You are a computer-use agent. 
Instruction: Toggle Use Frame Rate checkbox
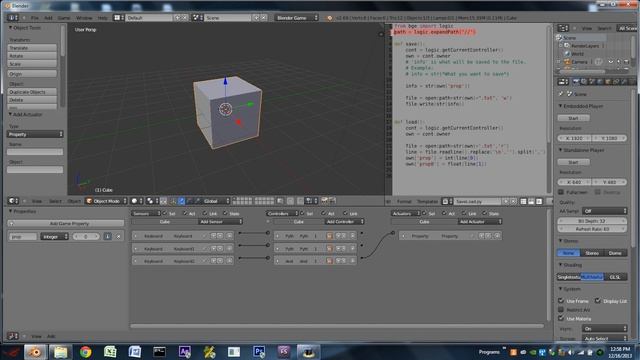tap(561, 301)
